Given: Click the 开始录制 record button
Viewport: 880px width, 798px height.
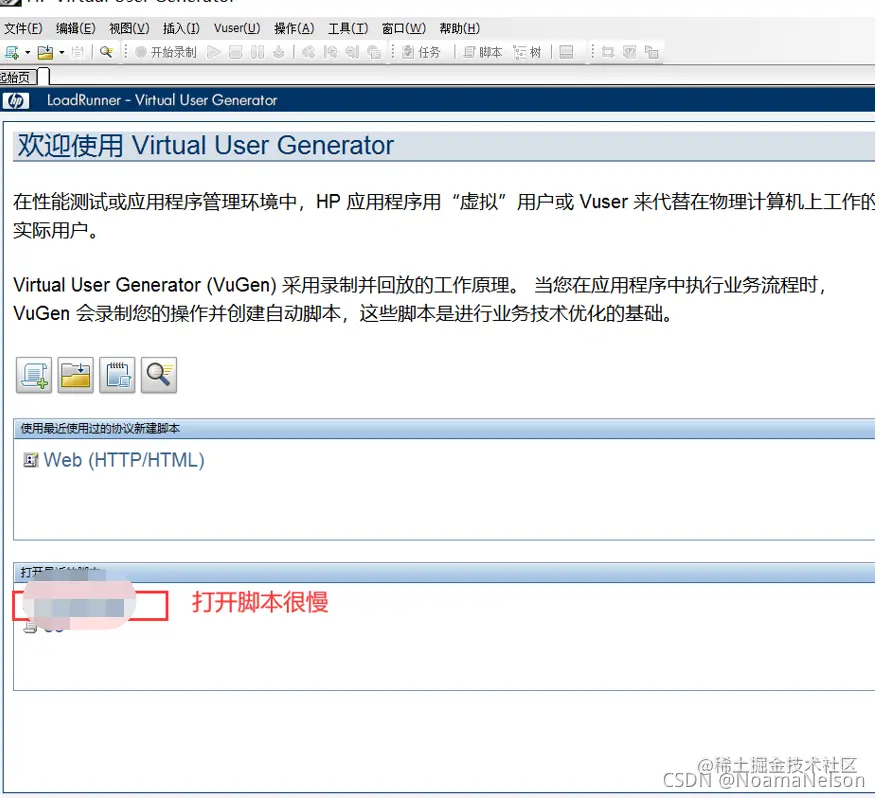Looking at the screenshot, I should pyautogui.click(x=166, y=53).
